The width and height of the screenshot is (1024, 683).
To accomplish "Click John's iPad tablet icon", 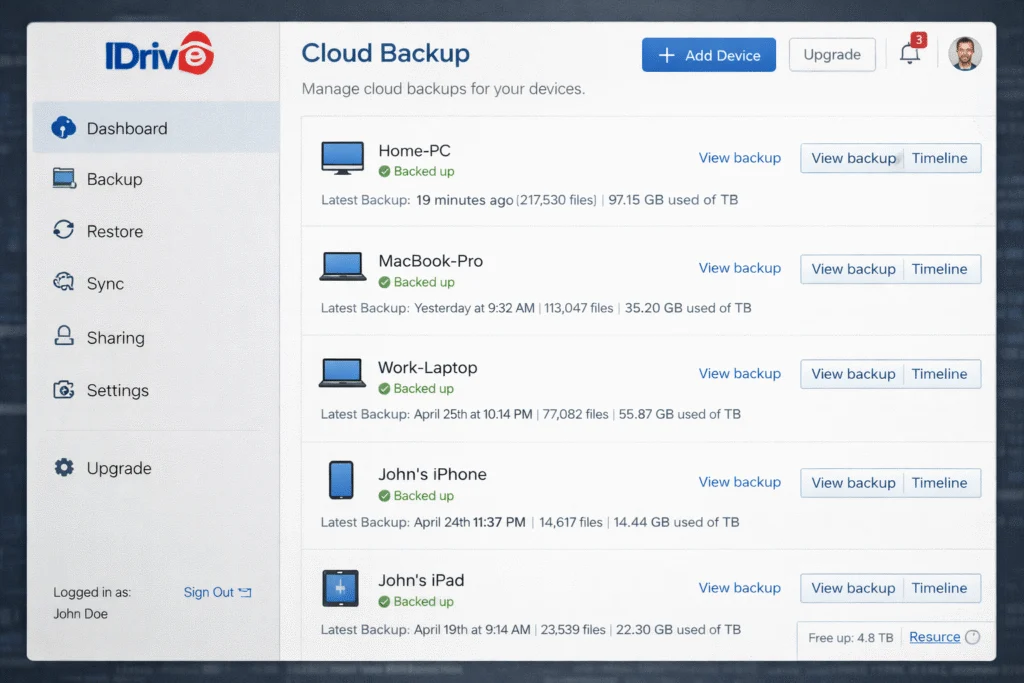I will [x=341, y=588].
